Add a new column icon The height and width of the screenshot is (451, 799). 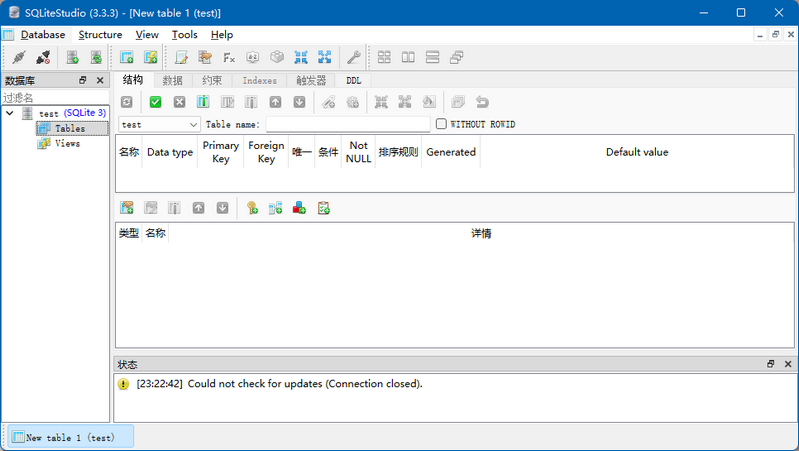203,102
